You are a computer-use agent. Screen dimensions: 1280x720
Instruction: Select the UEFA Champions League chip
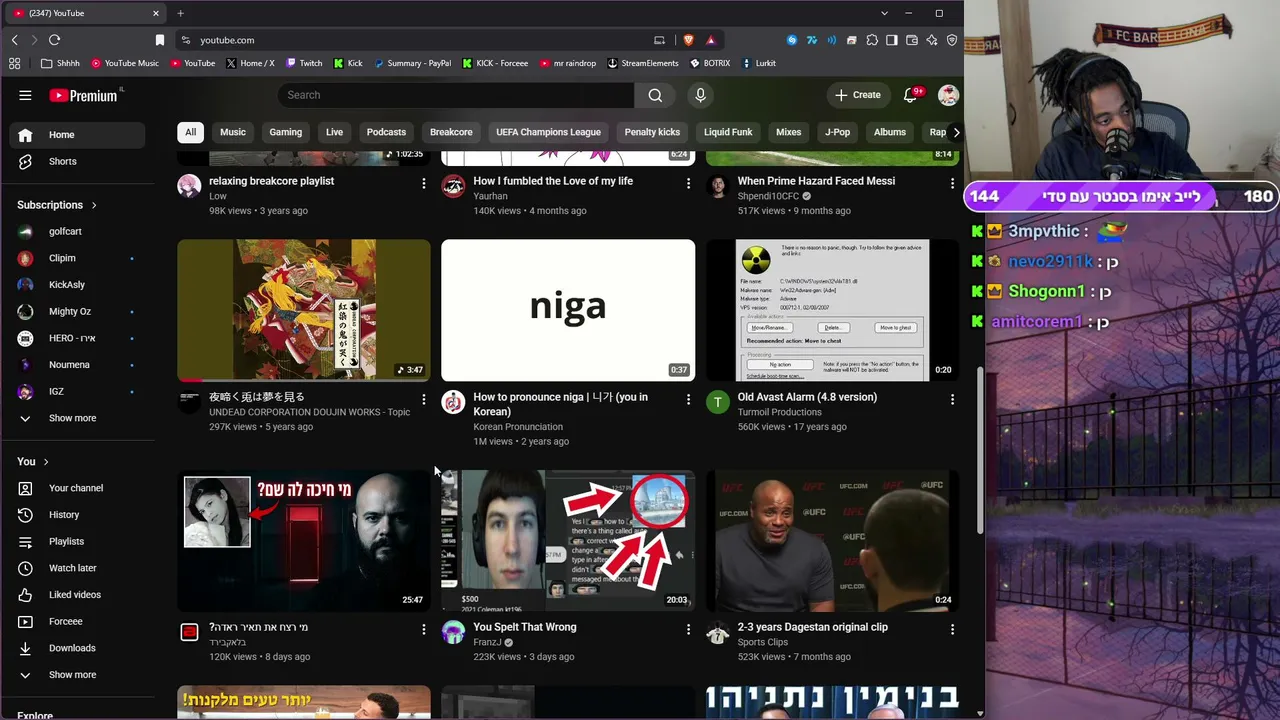548,132
